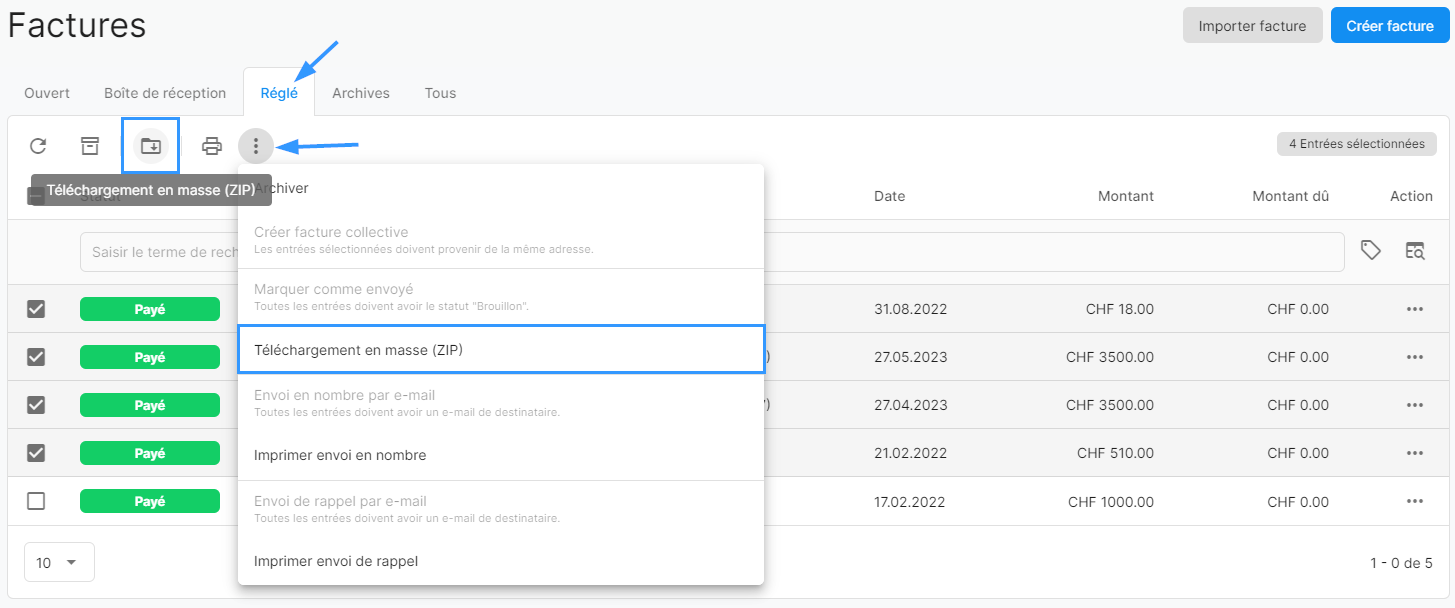
Task: Open the three-dot vertical more menu
Action: pyautogui.click(x=256, y=146)
